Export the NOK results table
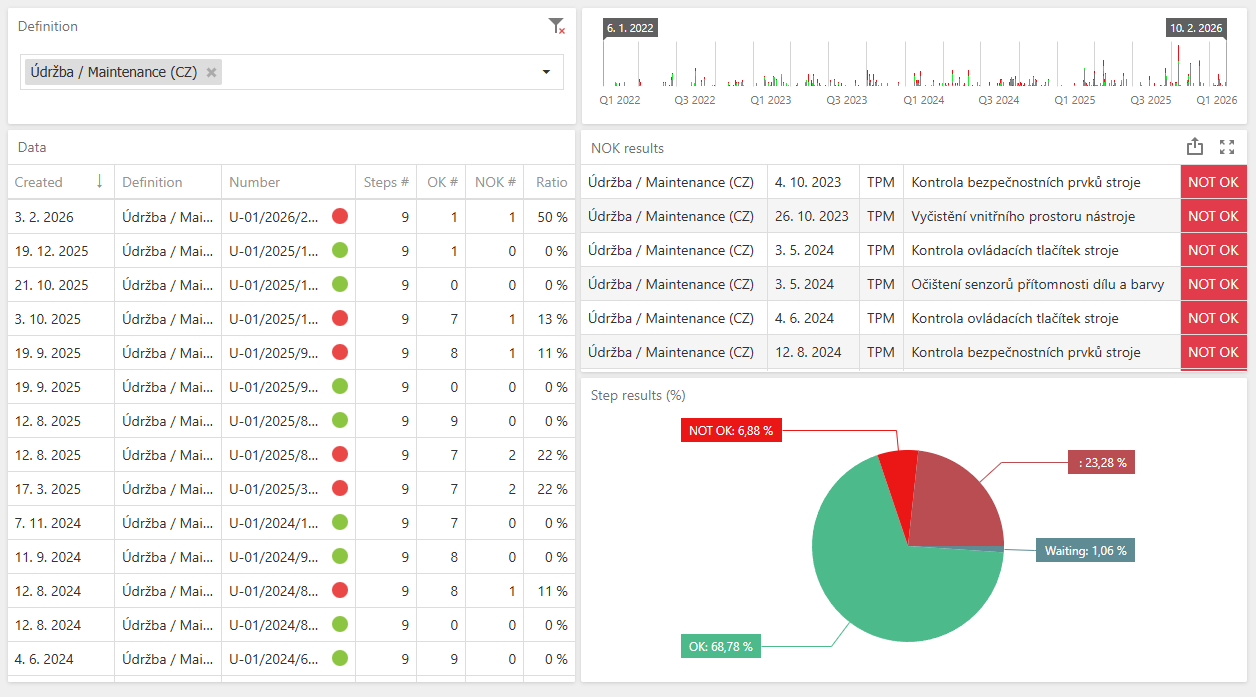 pos(1195,147)
